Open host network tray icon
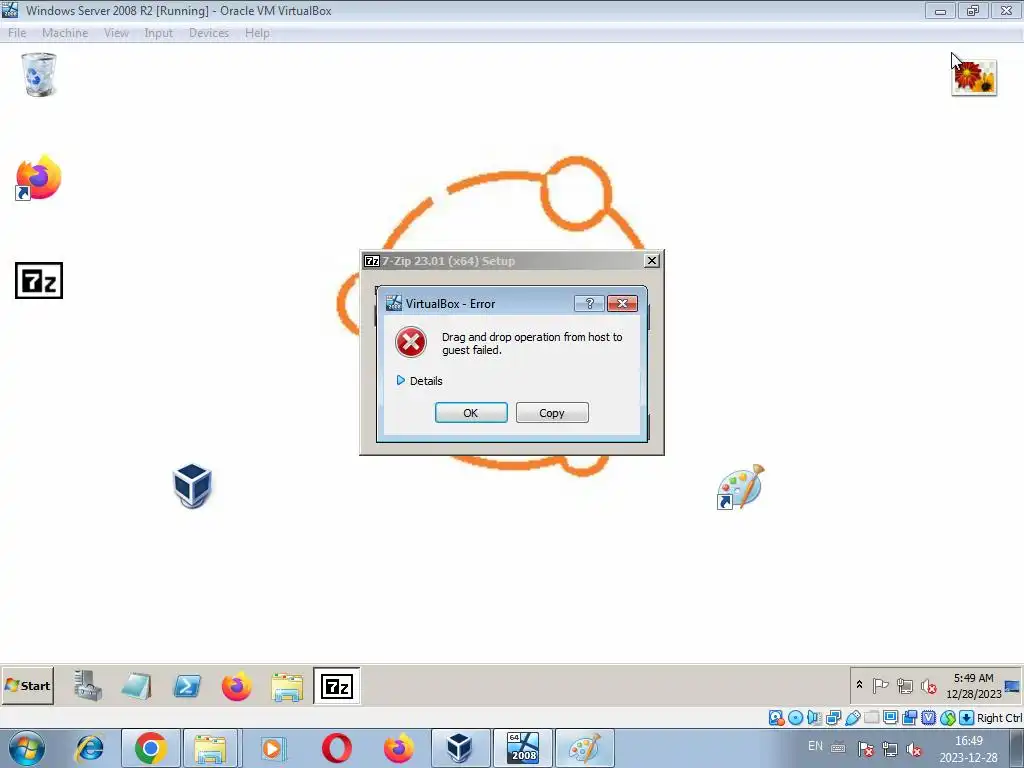The height and width of the screenshot is (768, 1024). coord(889,749)
